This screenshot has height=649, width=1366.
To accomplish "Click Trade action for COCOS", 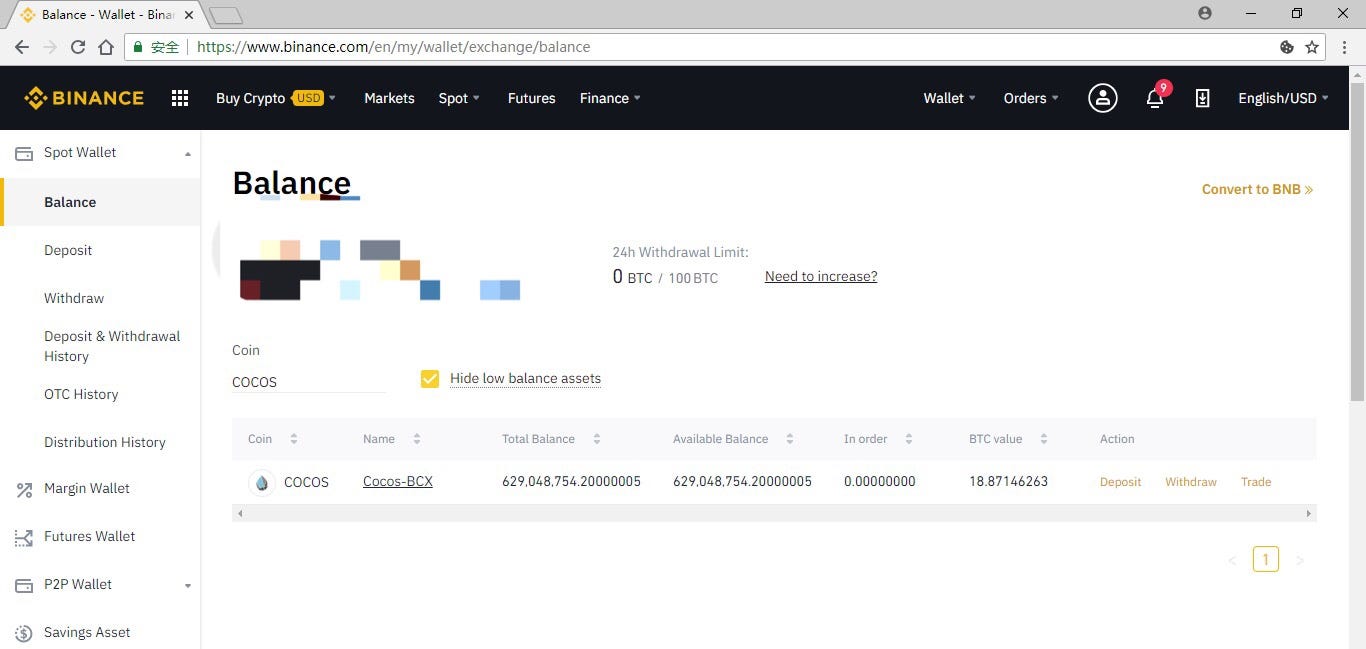I will (1256, 482).
